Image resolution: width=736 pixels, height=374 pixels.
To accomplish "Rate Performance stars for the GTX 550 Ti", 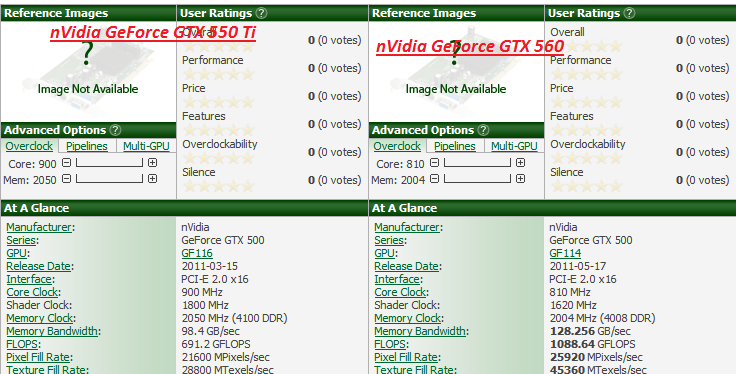I will click(x=218, y=74).
